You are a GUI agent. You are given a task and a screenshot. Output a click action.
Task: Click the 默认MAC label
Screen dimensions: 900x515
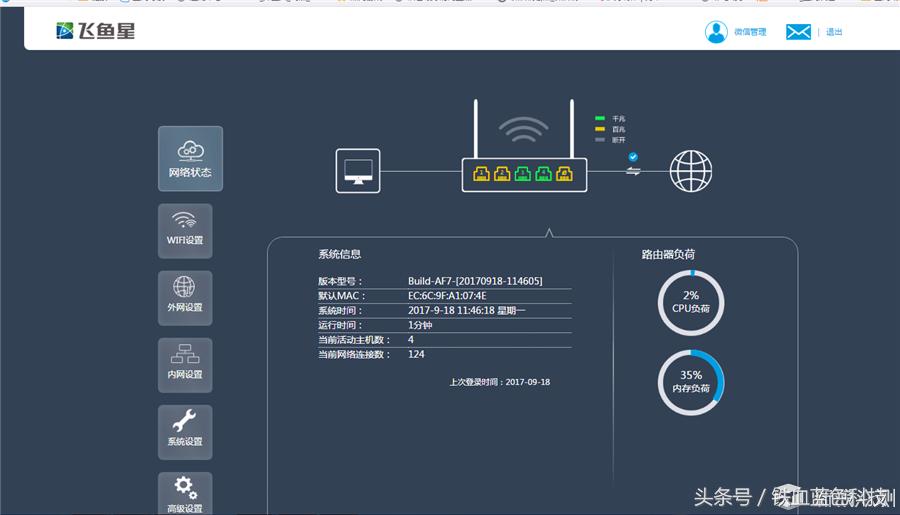342,296
